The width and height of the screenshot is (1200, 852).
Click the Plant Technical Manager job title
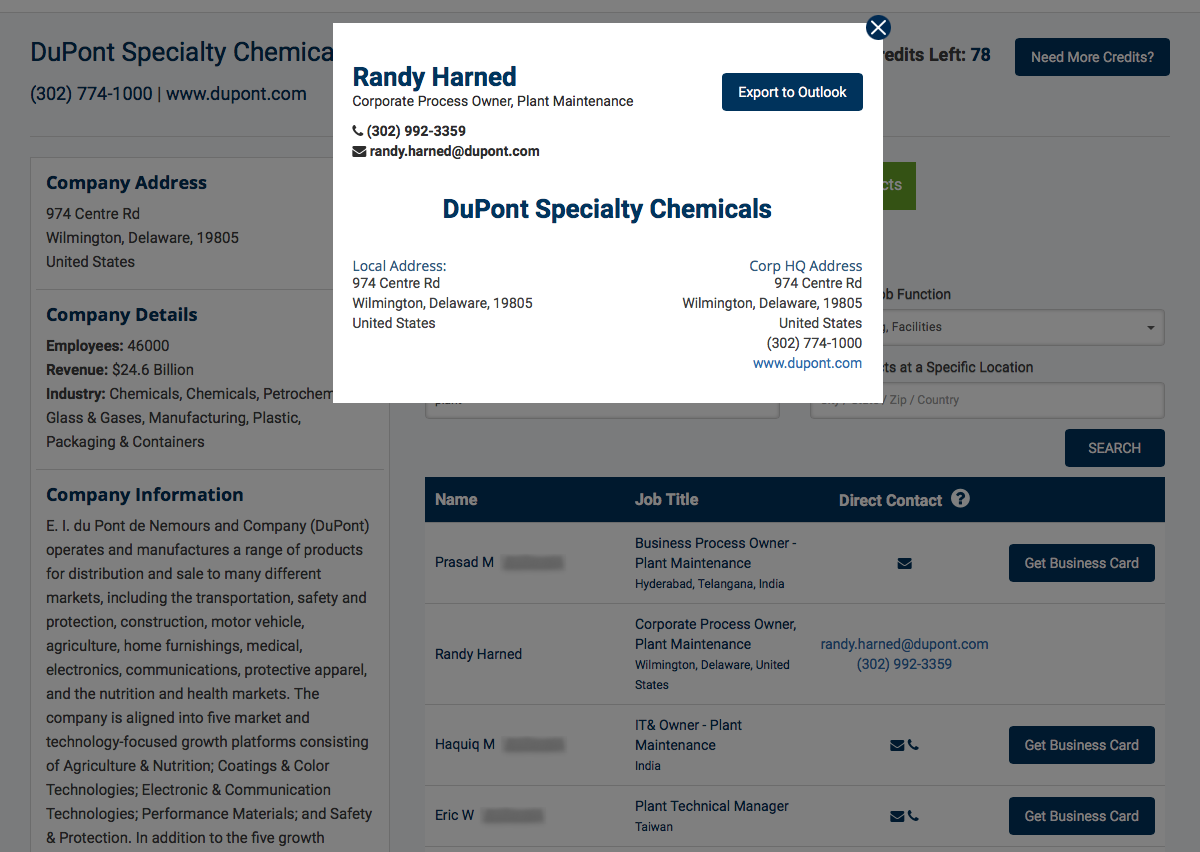click(x=712, y=806)
